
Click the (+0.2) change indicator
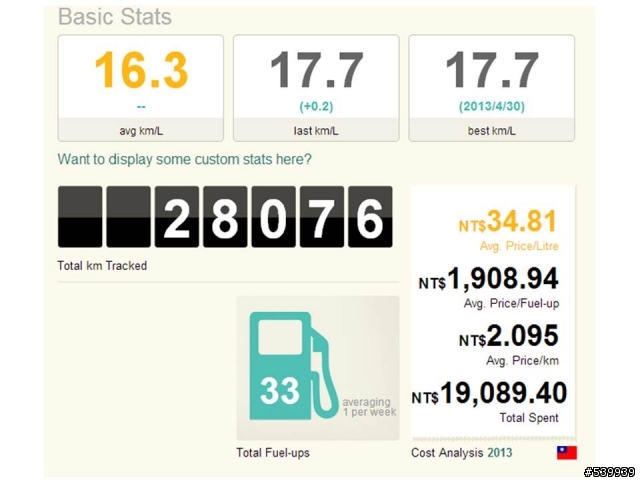click(316, 107)
